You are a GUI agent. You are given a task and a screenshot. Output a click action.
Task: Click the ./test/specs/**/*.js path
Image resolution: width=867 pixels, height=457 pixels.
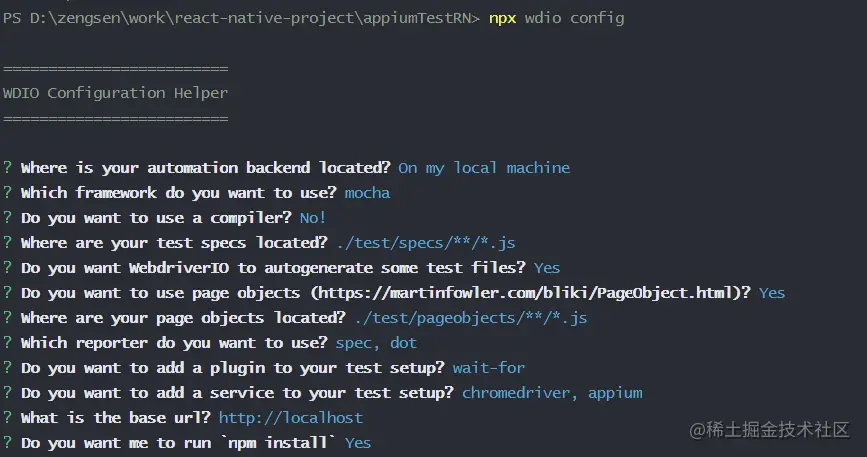(x=426, y=243)
